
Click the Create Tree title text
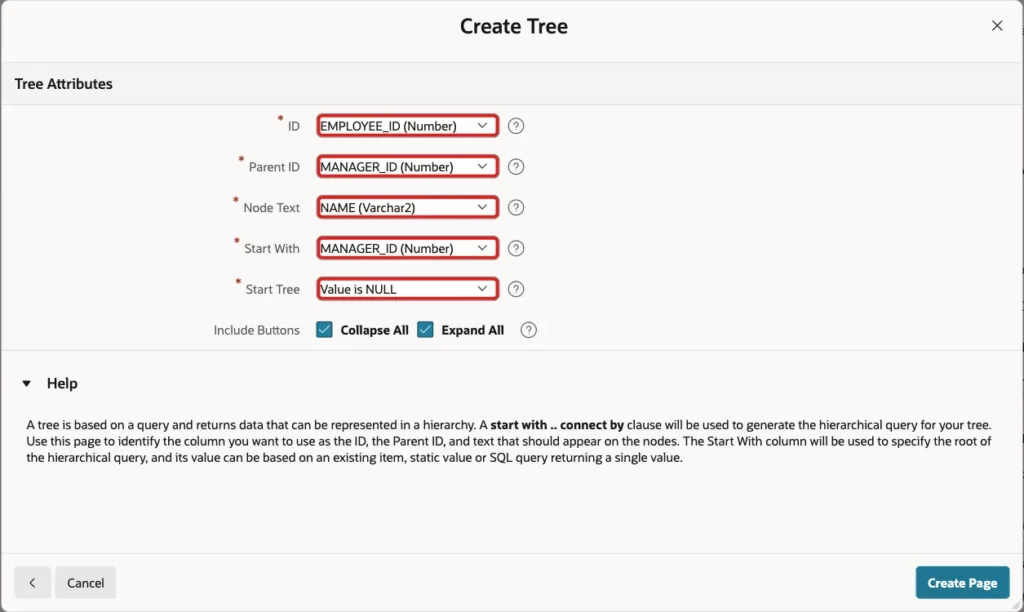[x=514, y=26]
